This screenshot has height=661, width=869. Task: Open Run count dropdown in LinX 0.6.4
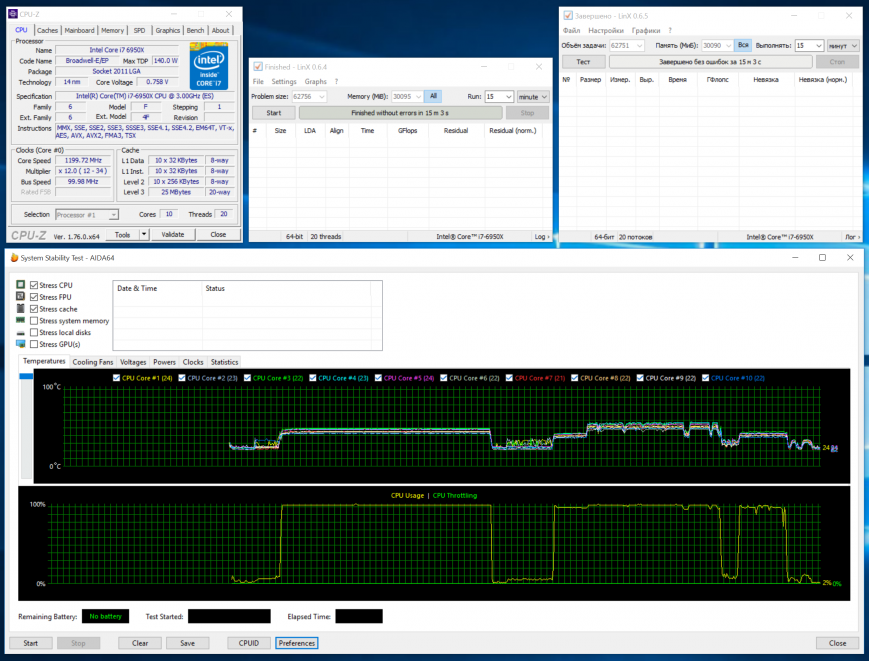pyautogui.click(x=508, y=96)
